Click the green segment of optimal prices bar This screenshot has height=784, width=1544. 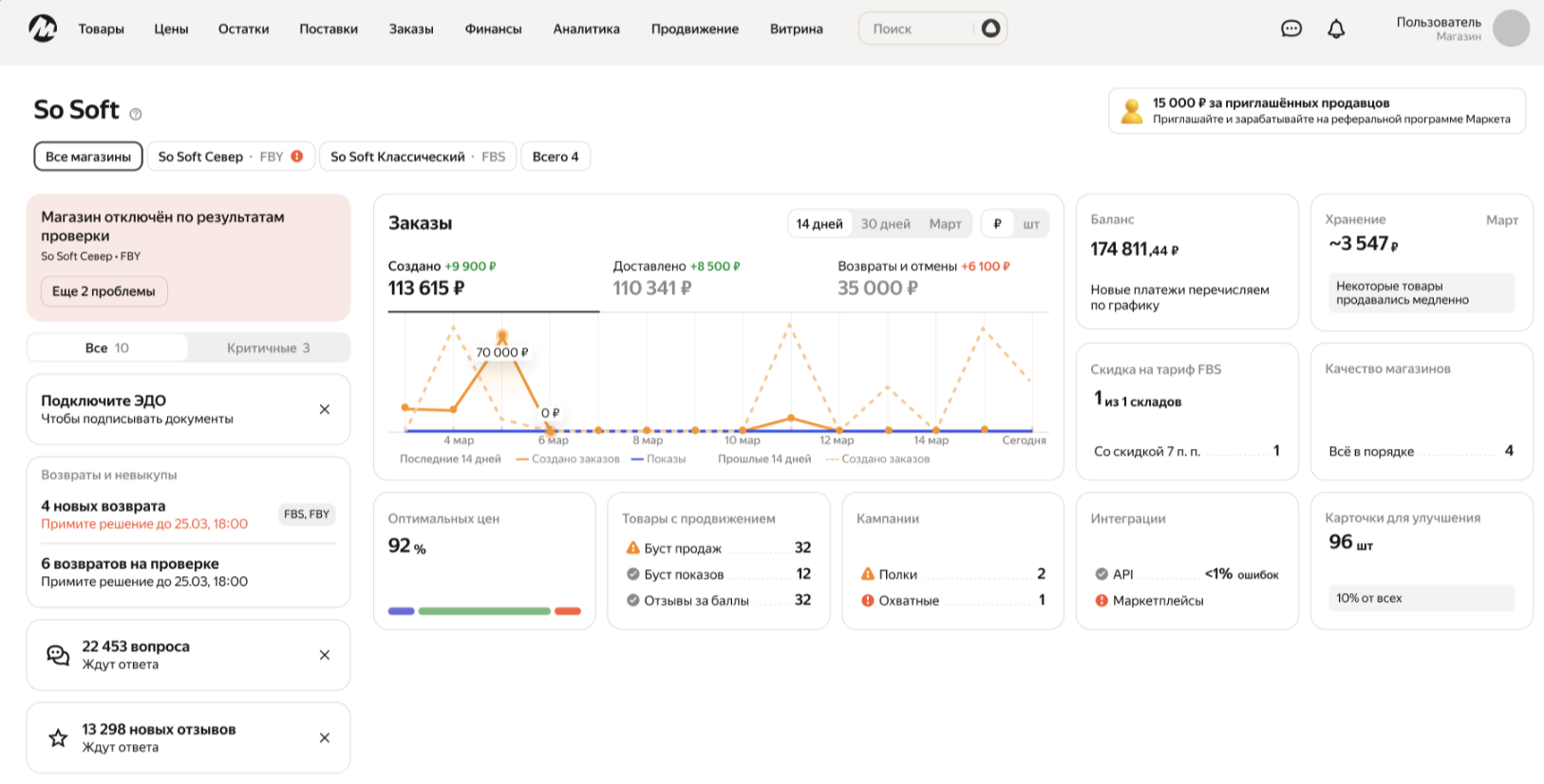(x=484, y=611)
